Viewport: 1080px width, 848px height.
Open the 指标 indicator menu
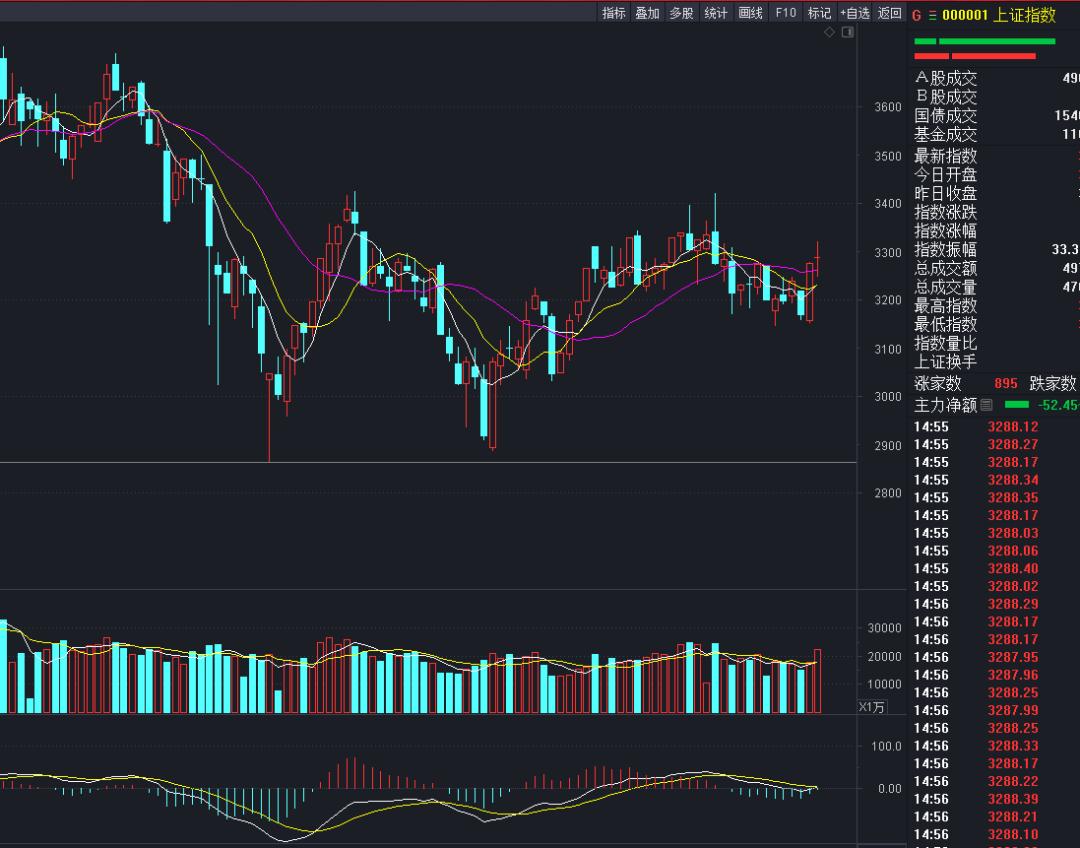(x=614, y=13)
